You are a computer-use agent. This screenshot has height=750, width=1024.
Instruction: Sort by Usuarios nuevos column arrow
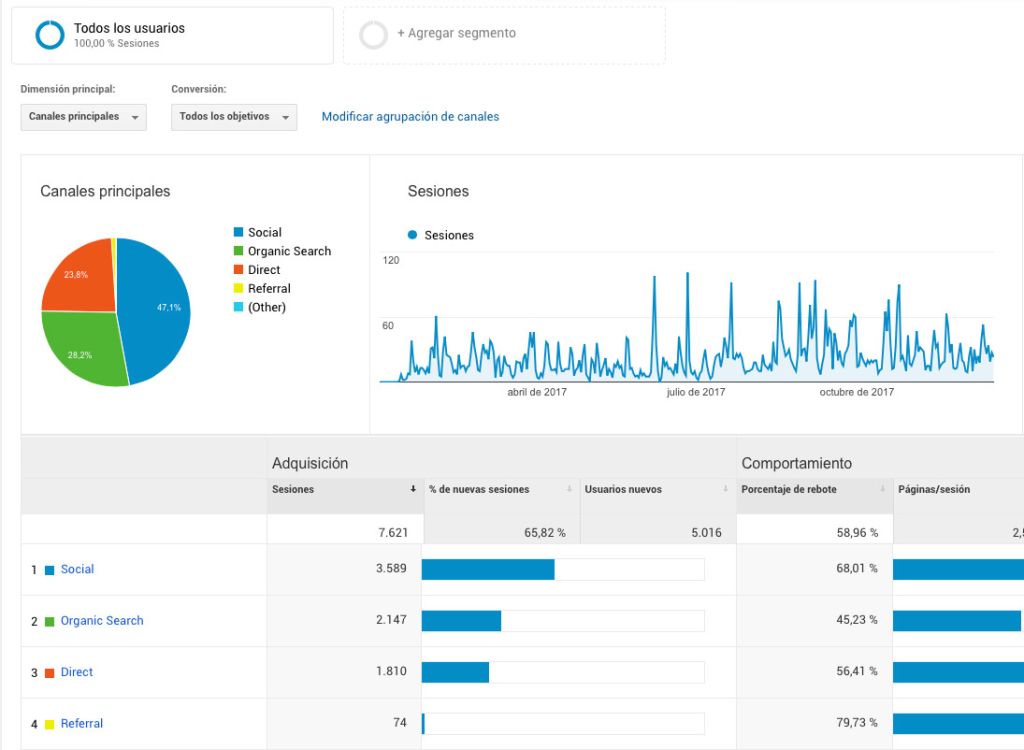(x=725, y=489)
